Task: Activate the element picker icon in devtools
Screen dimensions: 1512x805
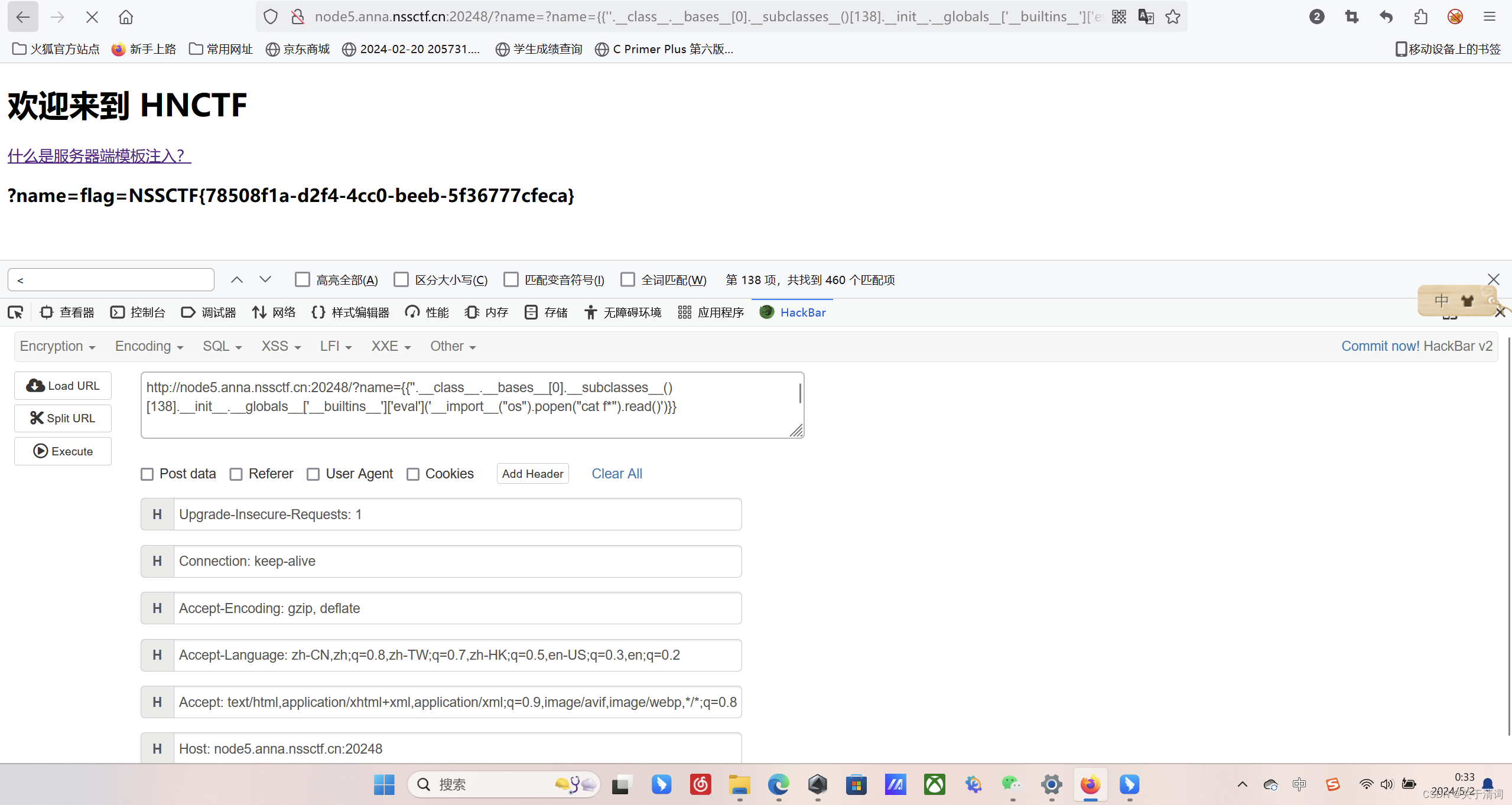Action: point(16,312)
